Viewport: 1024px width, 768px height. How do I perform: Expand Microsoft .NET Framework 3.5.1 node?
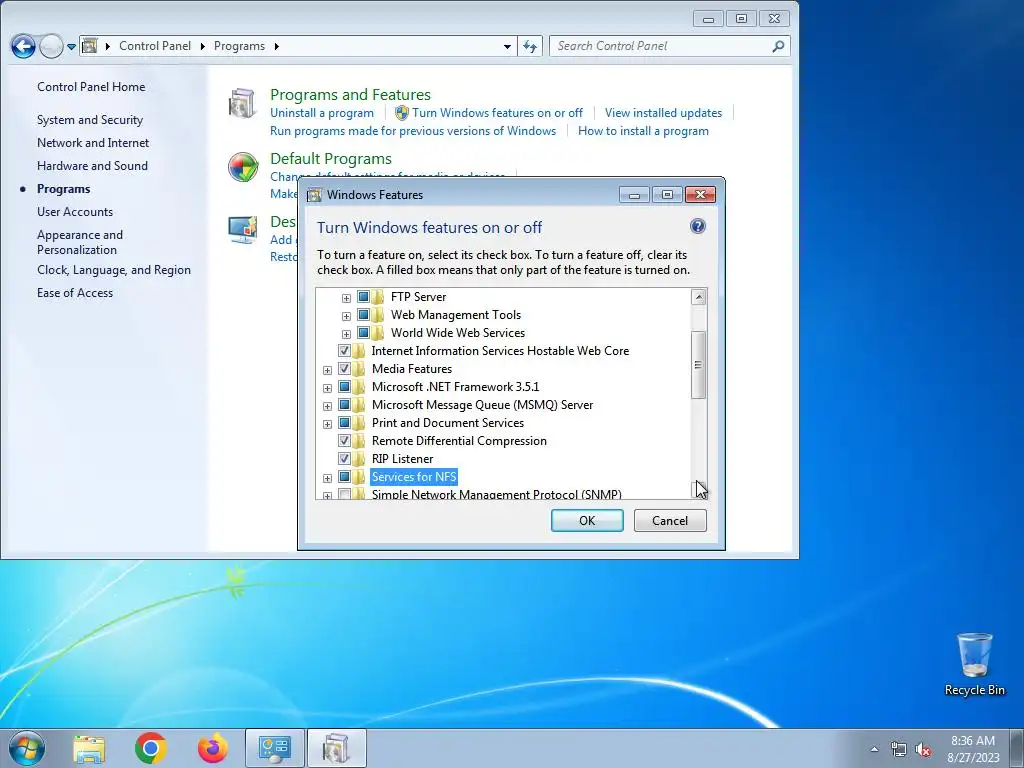[327, 388]
